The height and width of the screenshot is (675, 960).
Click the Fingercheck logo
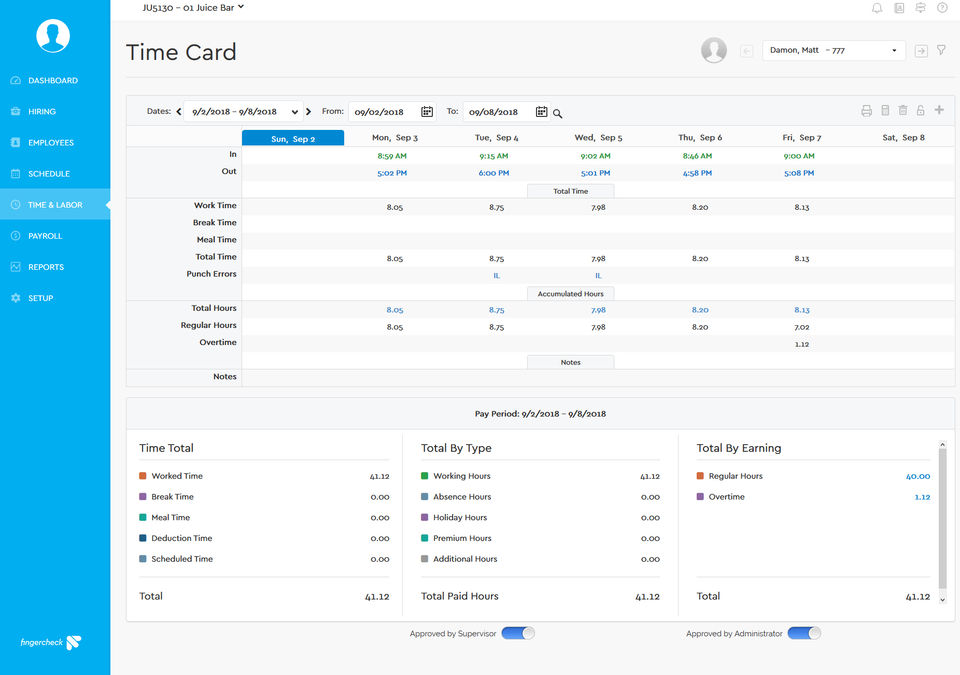click(x=51, y=643)
